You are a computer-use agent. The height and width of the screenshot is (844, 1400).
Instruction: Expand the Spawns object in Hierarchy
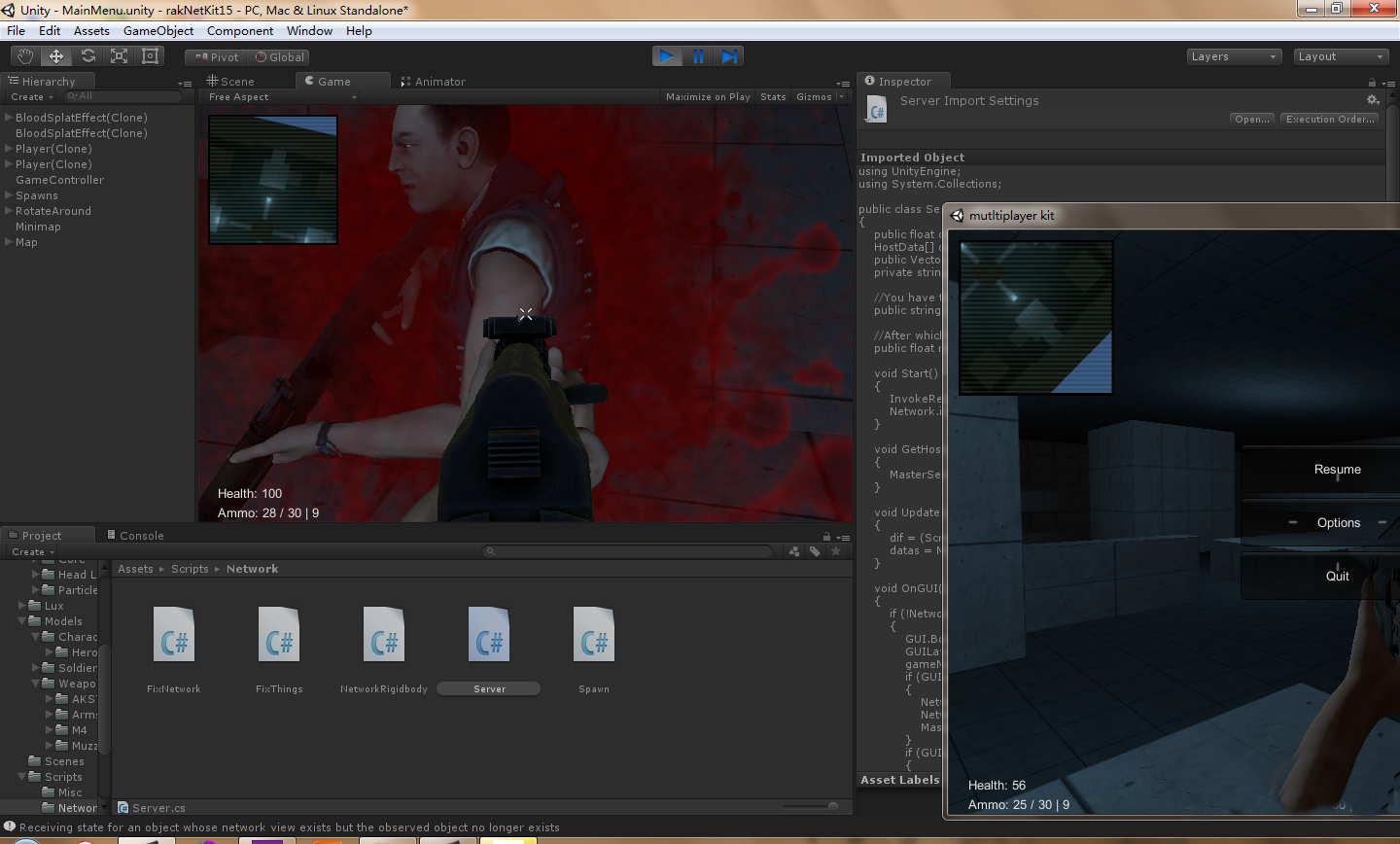(9, 195)
